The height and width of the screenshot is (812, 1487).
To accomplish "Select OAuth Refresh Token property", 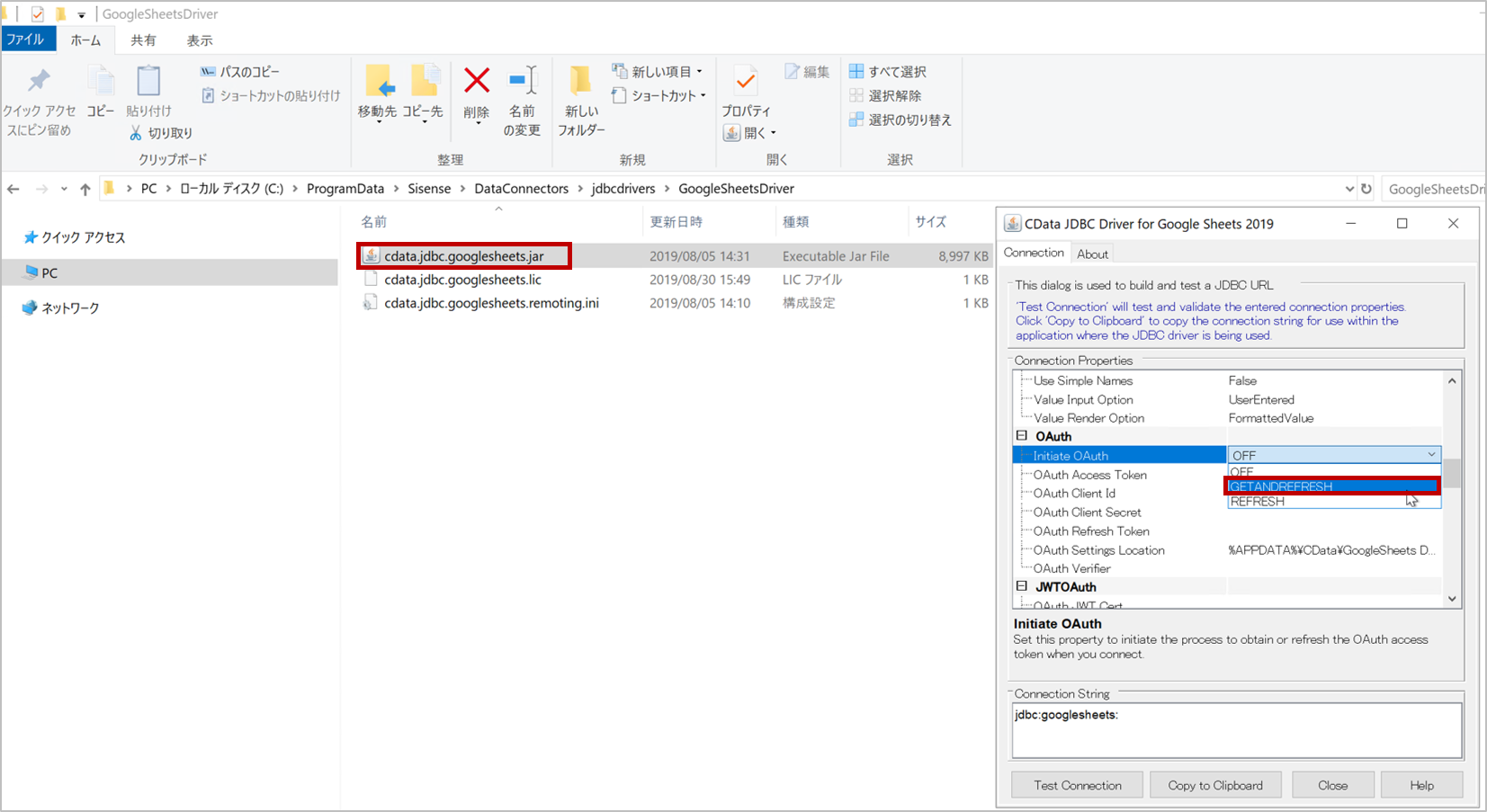I will (x=1091, y=531).
